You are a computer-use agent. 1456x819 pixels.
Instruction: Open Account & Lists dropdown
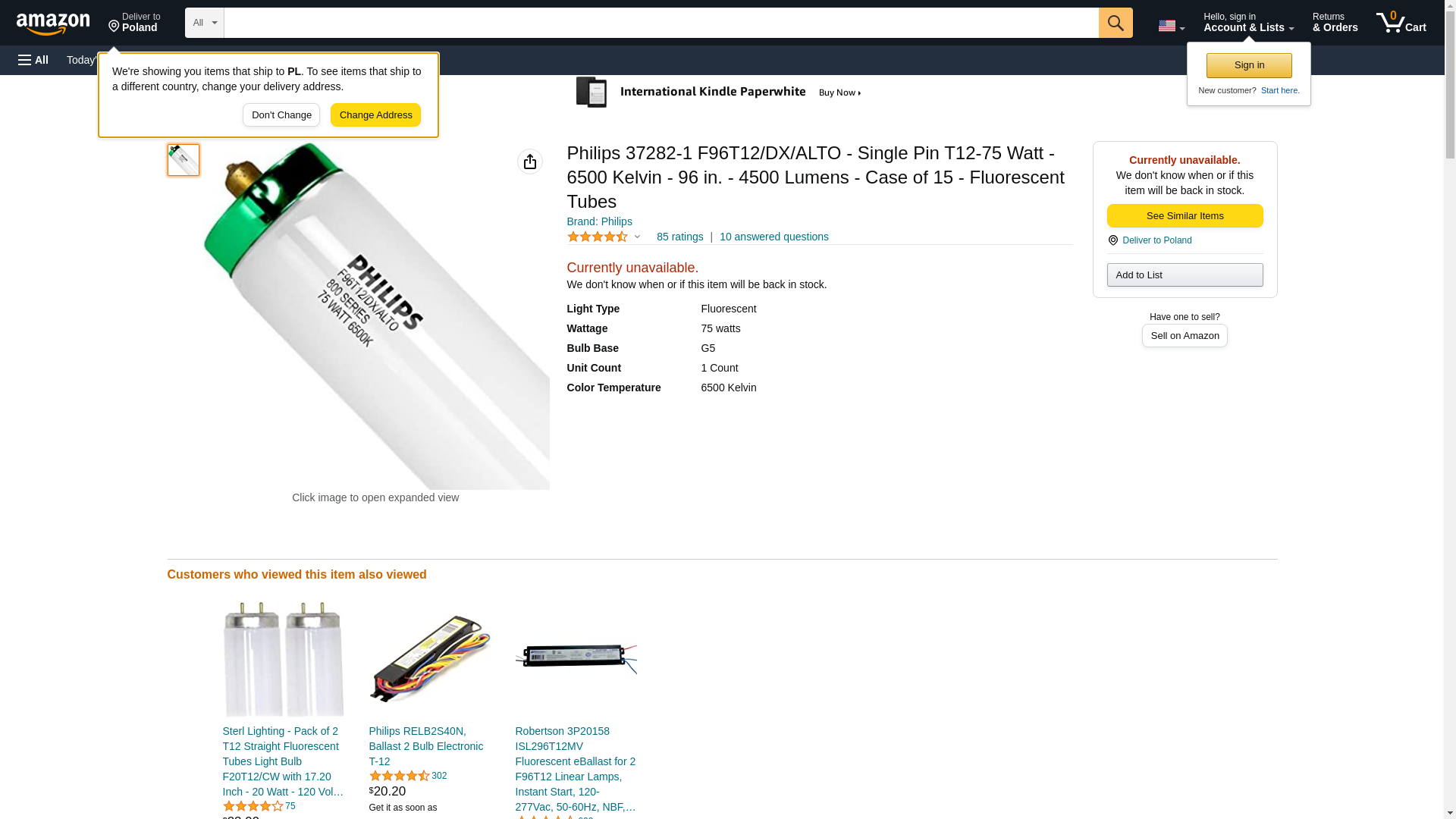[1248, 23]
